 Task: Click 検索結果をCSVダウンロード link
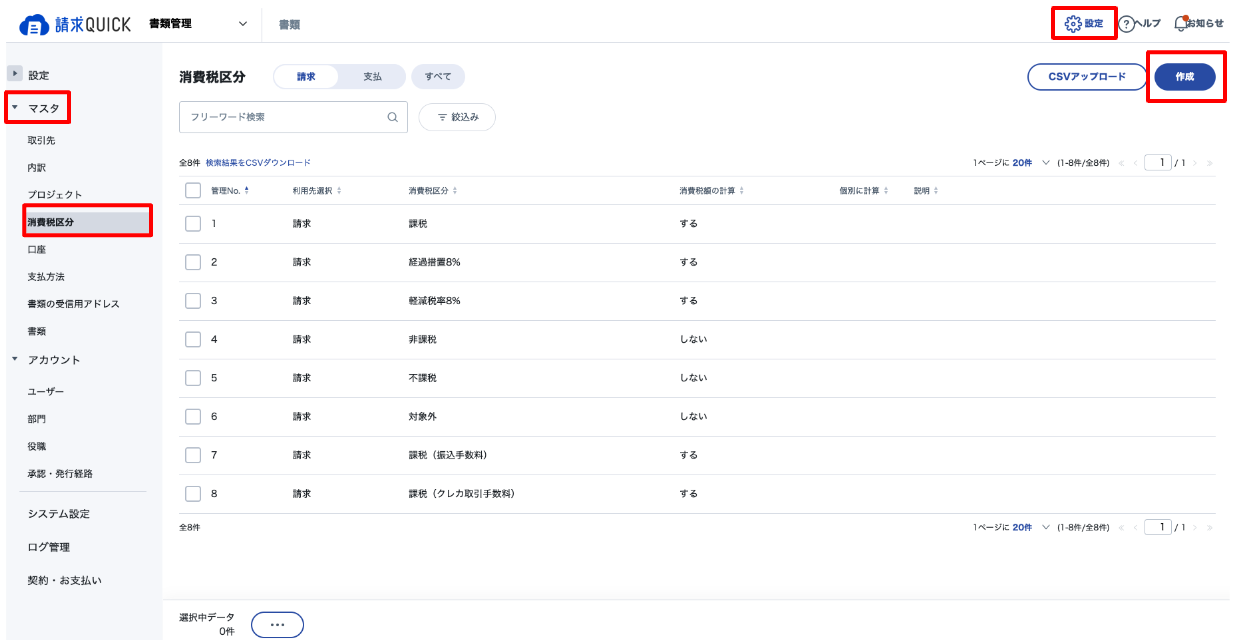[x=258, y=162]
